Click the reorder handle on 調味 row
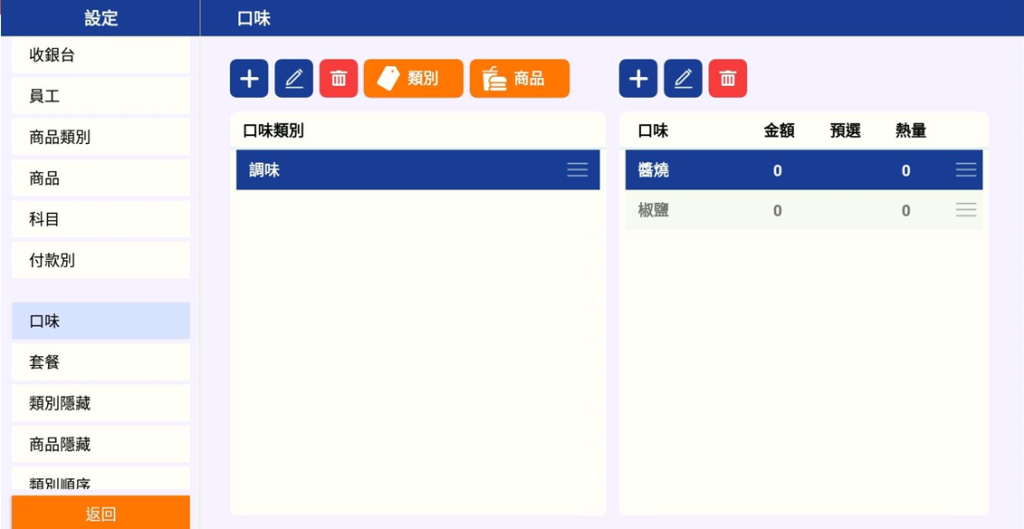 coord(577,170)
